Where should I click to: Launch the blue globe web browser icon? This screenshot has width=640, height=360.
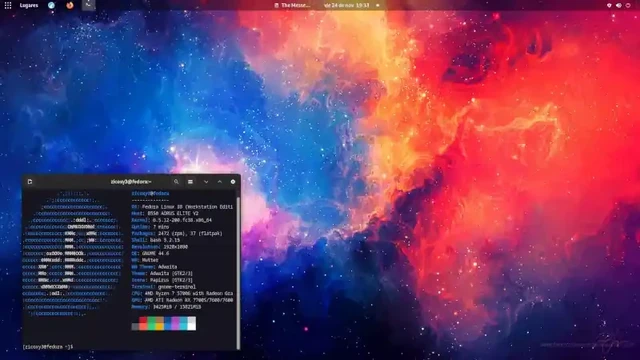pyautogui.click(x=51, y=5)
